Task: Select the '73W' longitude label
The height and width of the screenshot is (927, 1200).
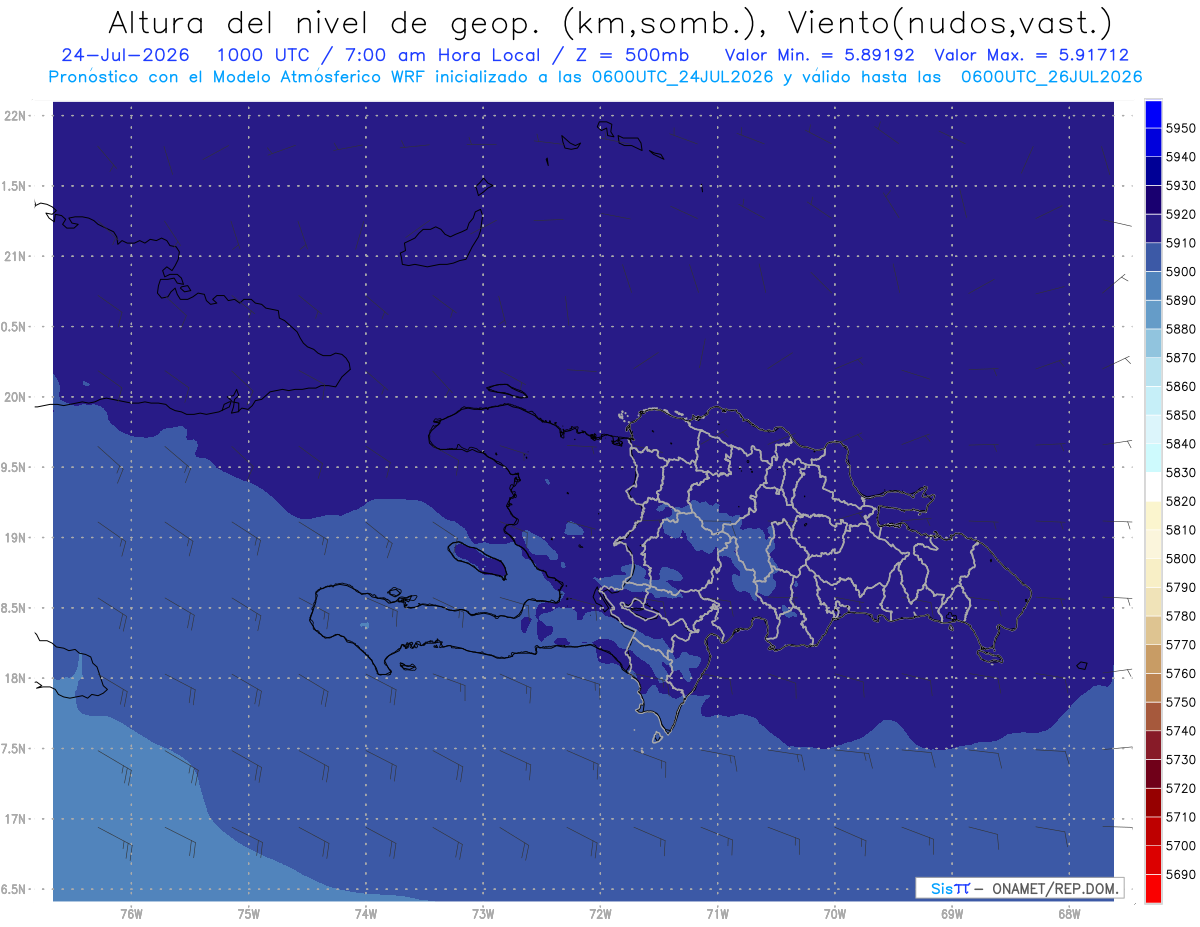Action: point(483,913)
